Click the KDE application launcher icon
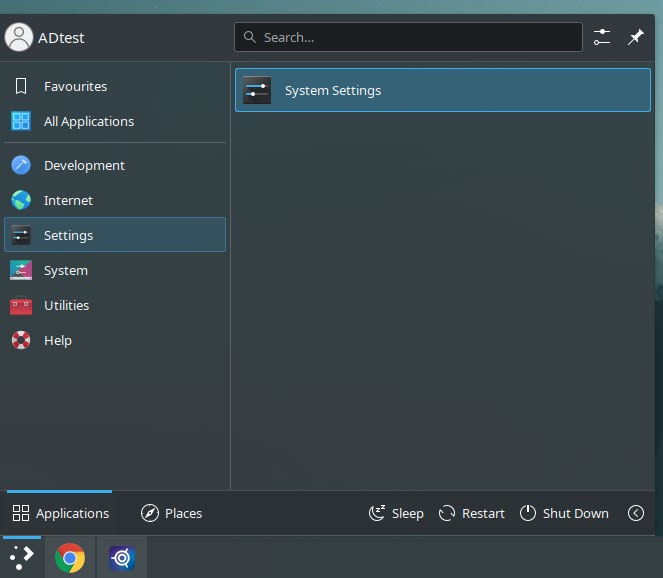Image resolution: width=663 pixels, height=578 pixels. coord(22,557)
